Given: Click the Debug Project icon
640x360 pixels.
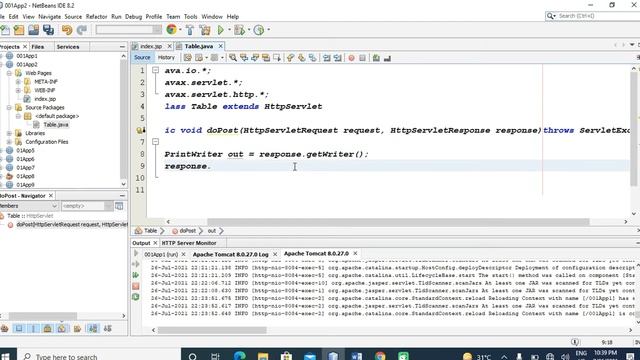Looking at the screenshot, I should [239, 30].
